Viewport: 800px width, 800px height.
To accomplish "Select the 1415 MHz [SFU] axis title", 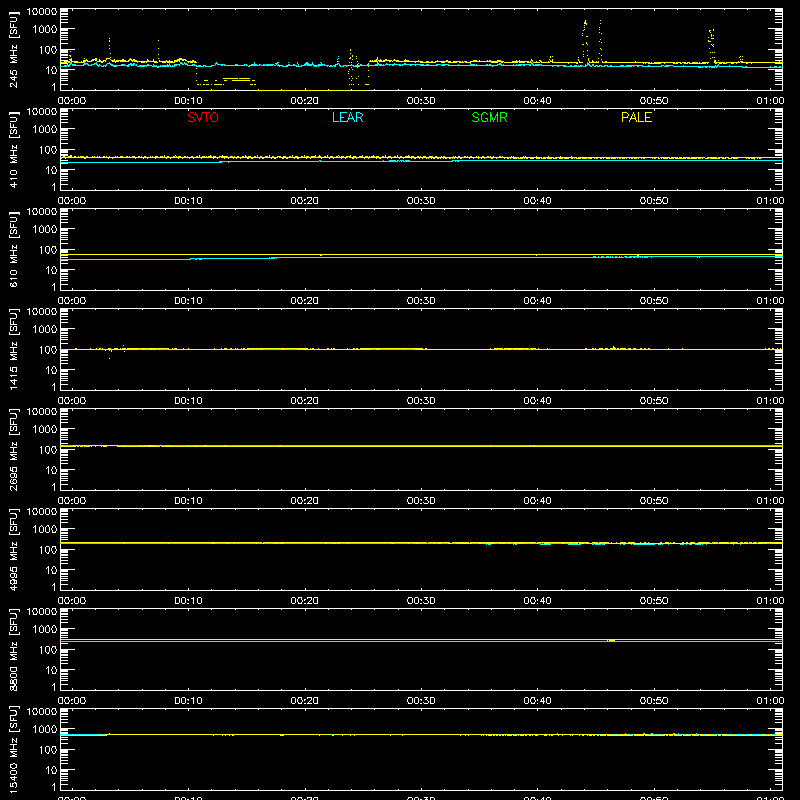I will pyautogui.click(x=14, y=350).
